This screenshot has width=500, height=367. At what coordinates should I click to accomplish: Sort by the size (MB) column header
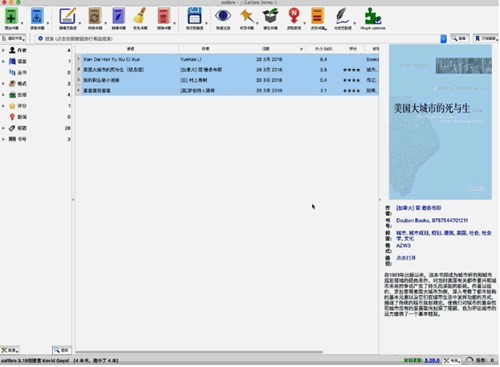point(323,49)
